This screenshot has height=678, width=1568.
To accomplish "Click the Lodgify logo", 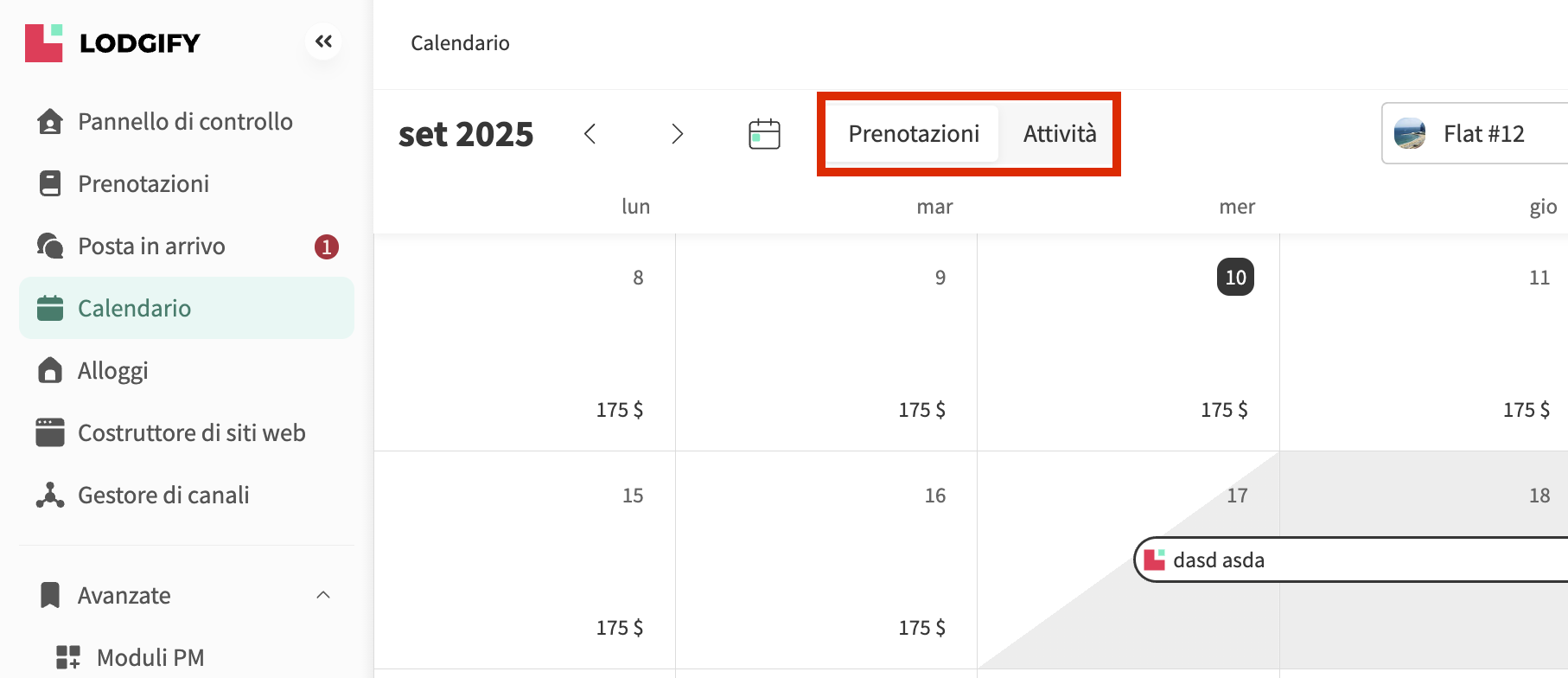I will point(112,43).
